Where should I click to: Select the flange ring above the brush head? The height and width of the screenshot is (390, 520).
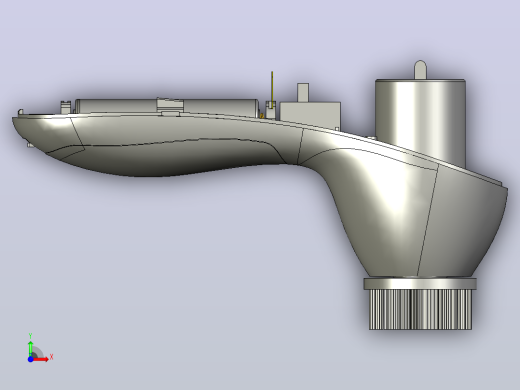click(420, 284)
